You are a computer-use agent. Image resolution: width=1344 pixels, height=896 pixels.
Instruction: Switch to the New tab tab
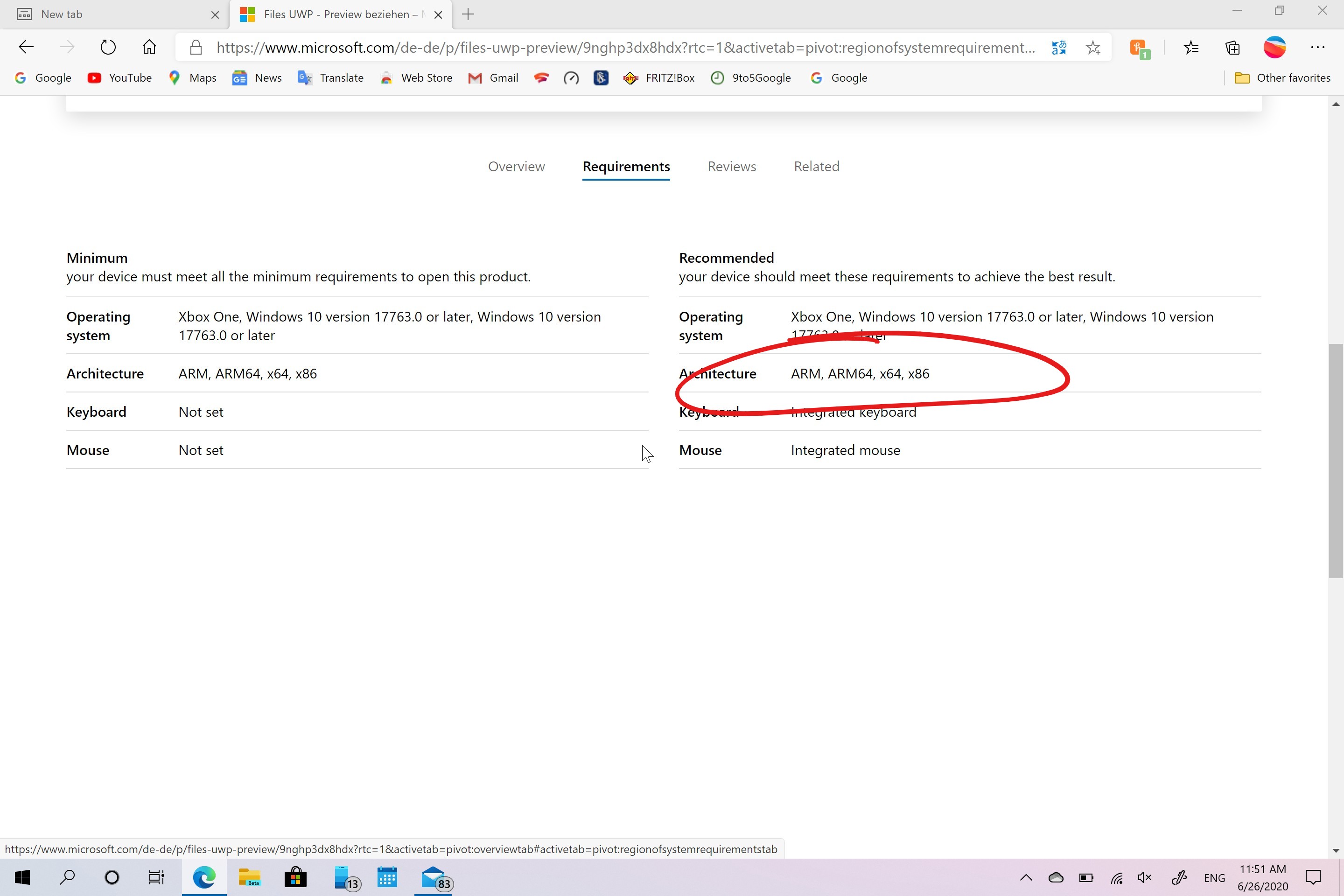coord(114,14)
